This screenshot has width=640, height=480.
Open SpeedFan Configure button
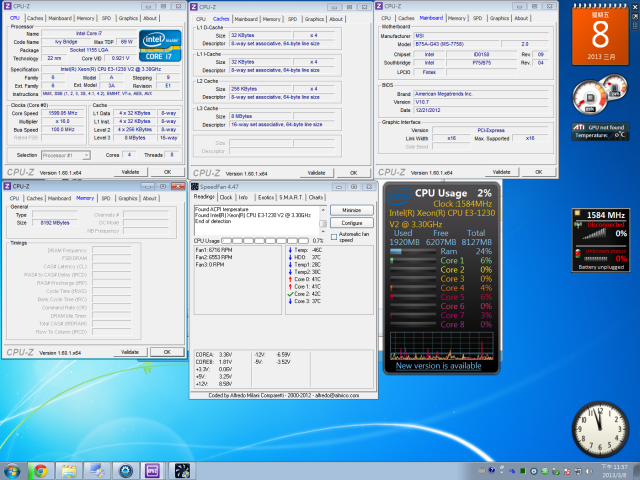(351, 223)
